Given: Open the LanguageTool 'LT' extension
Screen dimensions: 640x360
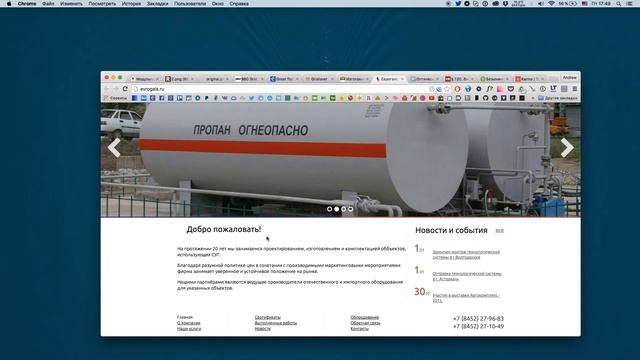Looking at the screenshot, I should tap(553, 89).
